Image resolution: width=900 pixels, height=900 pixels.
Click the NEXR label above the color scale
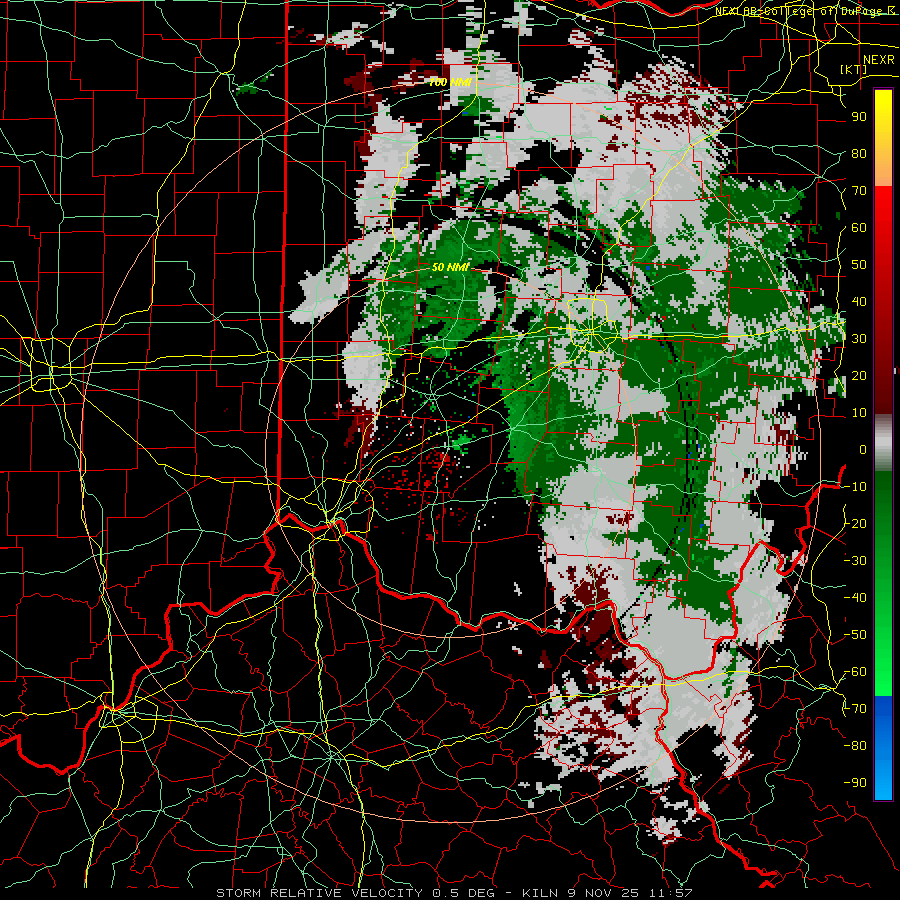coord(879,60)
